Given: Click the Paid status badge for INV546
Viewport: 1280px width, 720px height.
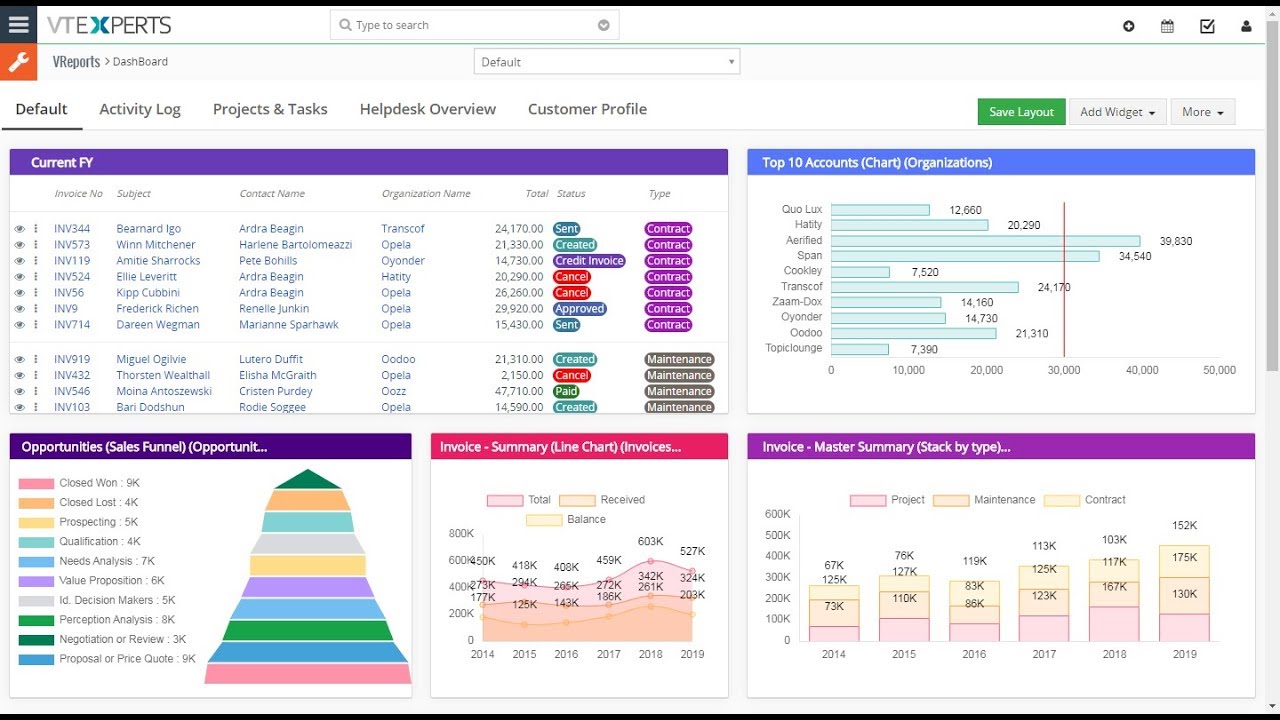Looking at the screenshot, I should point(566,392).
